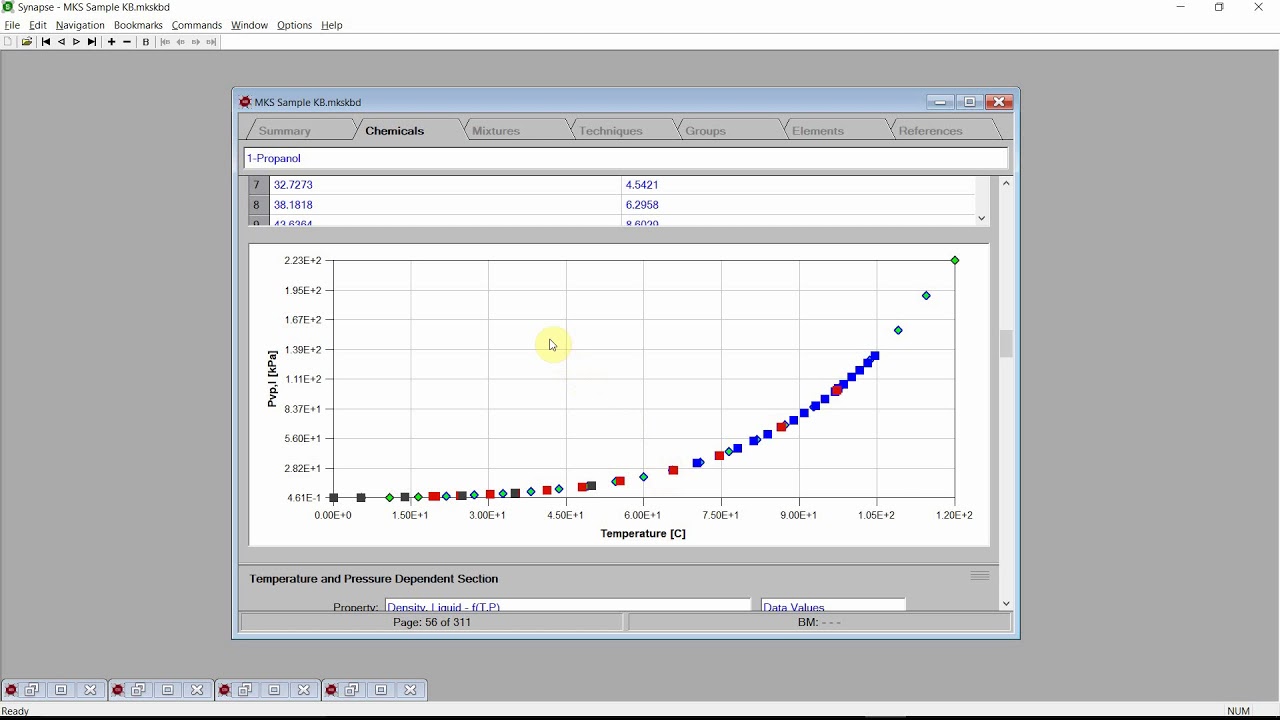Viewport: 1280px width, 720px height.
Task: Close the MKS Sample KB child window
Action: pos(1000,102)
